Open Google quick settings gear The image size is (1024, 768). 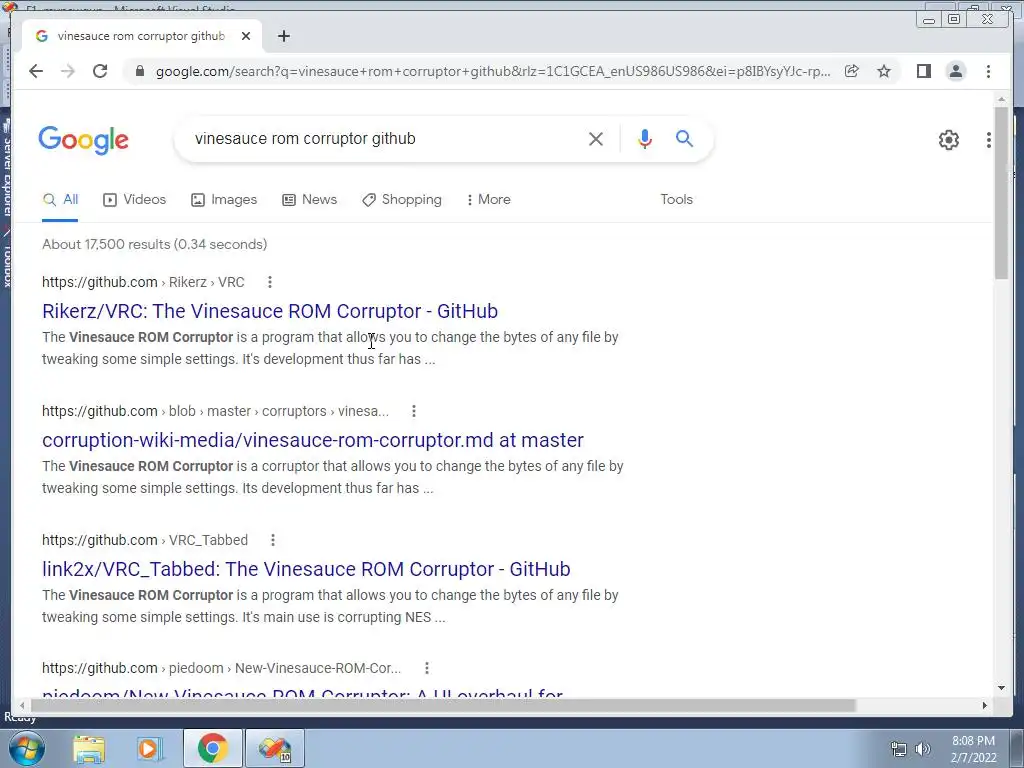tap(948, 140)
